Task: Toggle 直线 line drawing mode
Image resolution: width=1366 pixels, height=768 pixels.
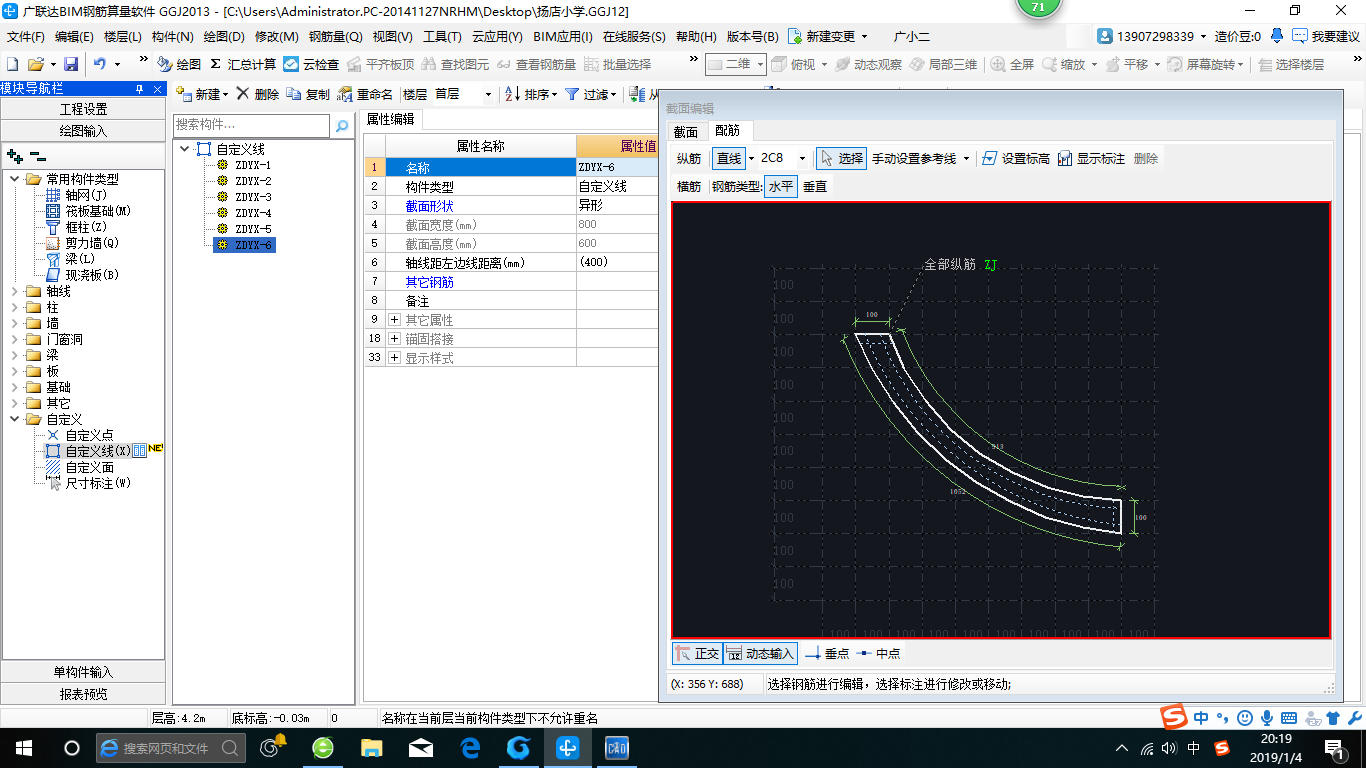Action: pos(729,158)
